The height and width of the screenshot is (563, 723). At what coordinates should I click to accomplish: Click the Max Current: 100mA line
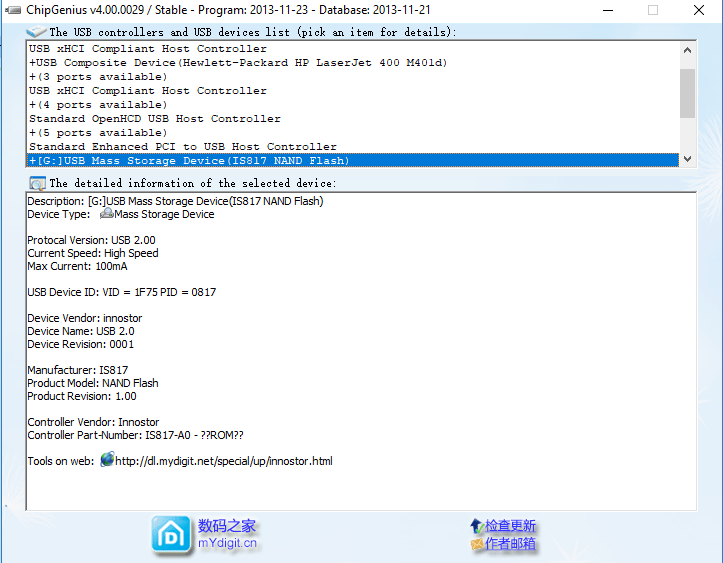77,266
